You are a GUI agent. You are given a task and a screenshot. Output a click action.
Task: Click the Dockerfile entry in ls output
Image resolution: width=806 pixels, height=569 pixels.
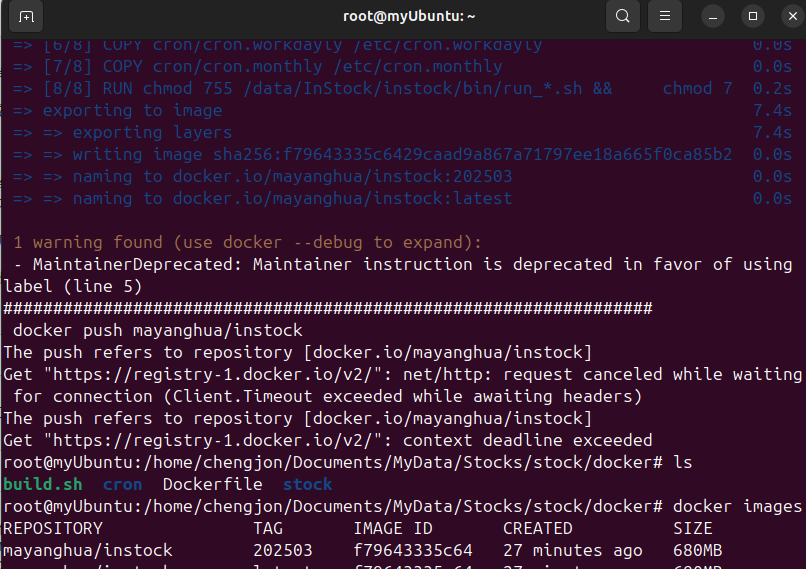click(213, 484)
